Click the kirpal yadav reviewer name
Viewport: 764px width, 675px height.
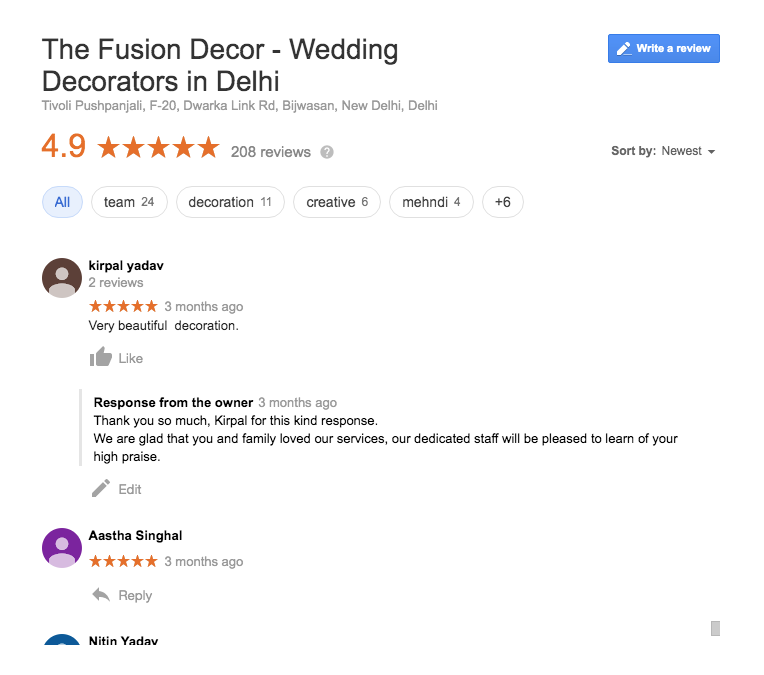pyautogui.click(x=126, y=266)
